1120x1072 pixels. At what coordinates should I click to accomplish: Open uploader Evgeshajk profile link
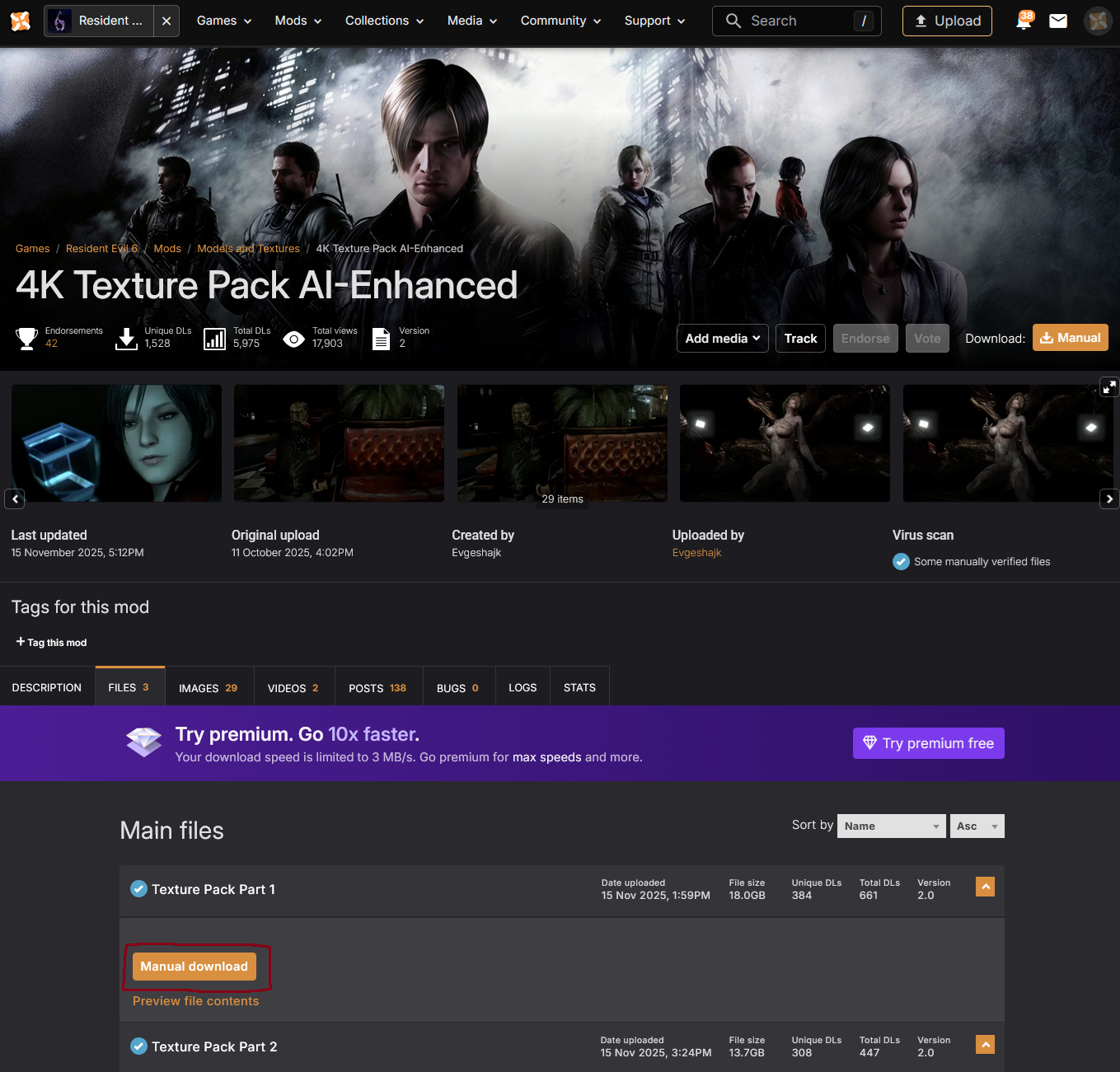pos(696,553)
